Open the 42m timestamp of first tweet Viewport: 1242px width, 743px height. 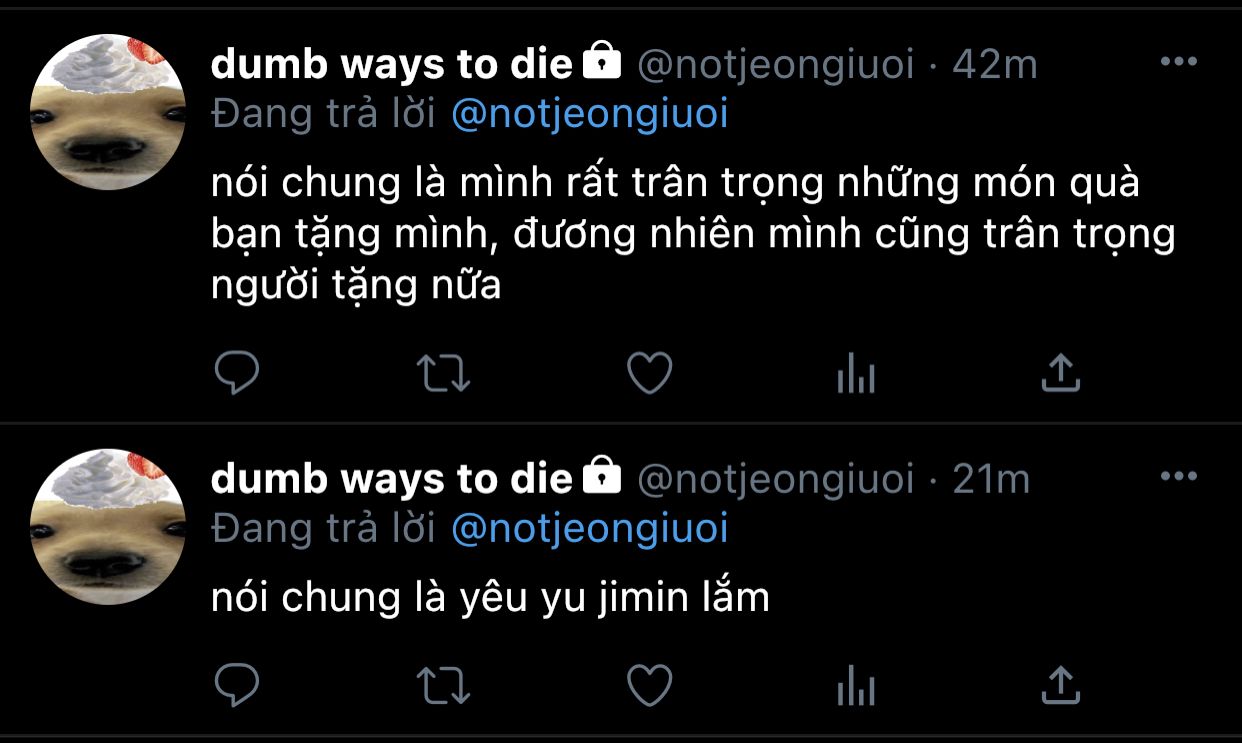(995, 65)
